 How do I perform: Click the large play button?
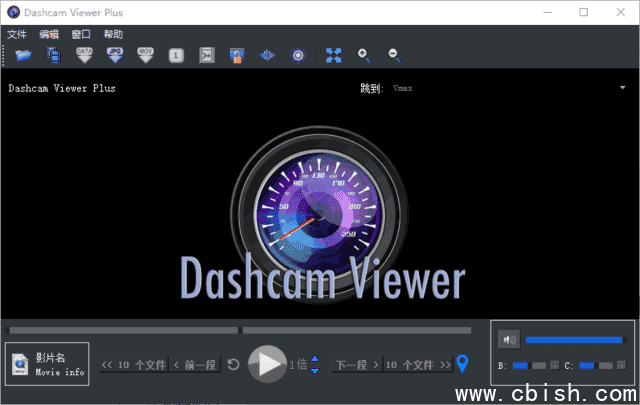[x=268, y=364]
